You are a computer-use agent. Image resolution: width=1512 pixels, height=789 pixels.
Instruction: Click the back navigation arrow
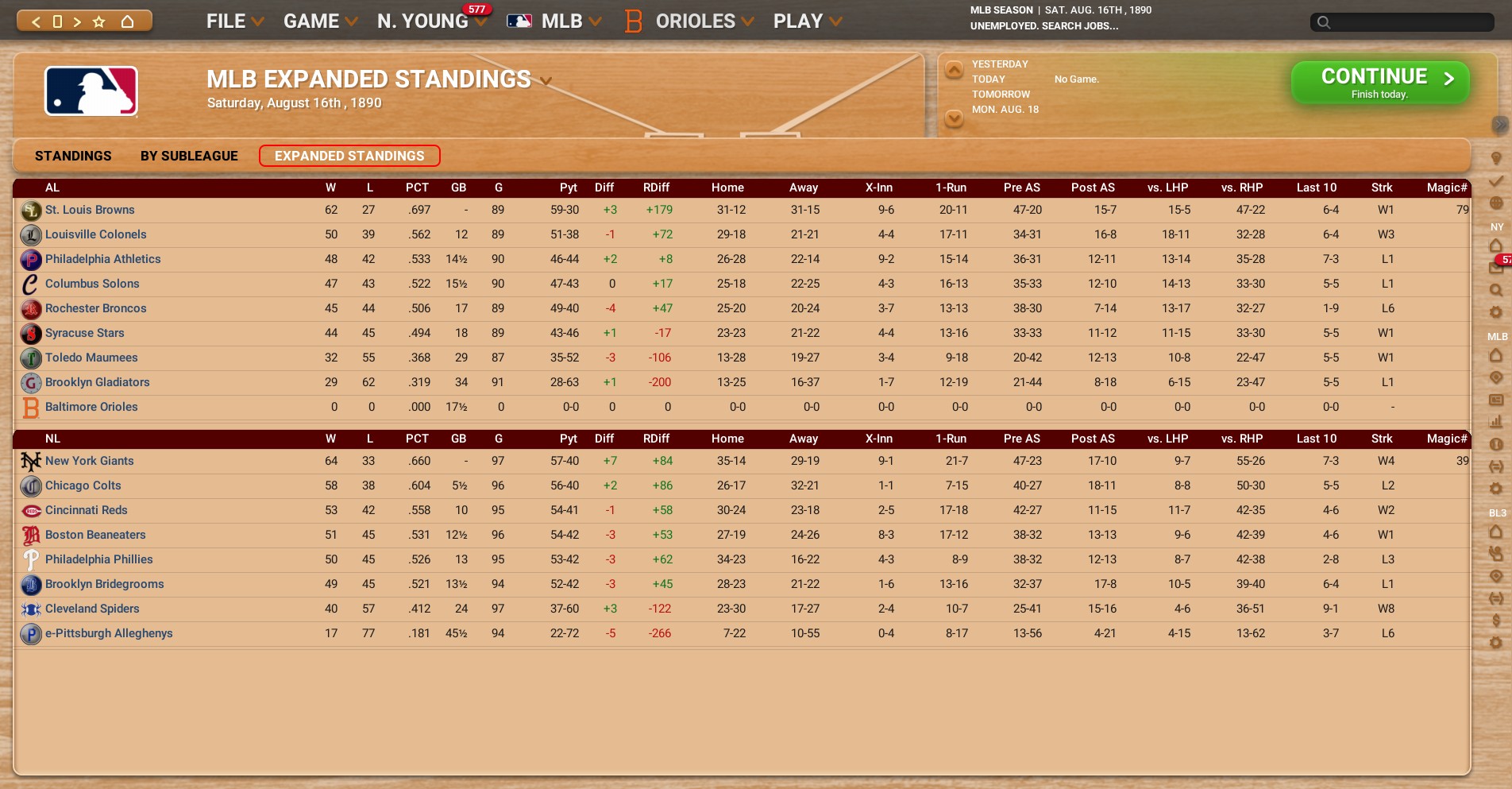pyautogui.click(x=36, y=21)
